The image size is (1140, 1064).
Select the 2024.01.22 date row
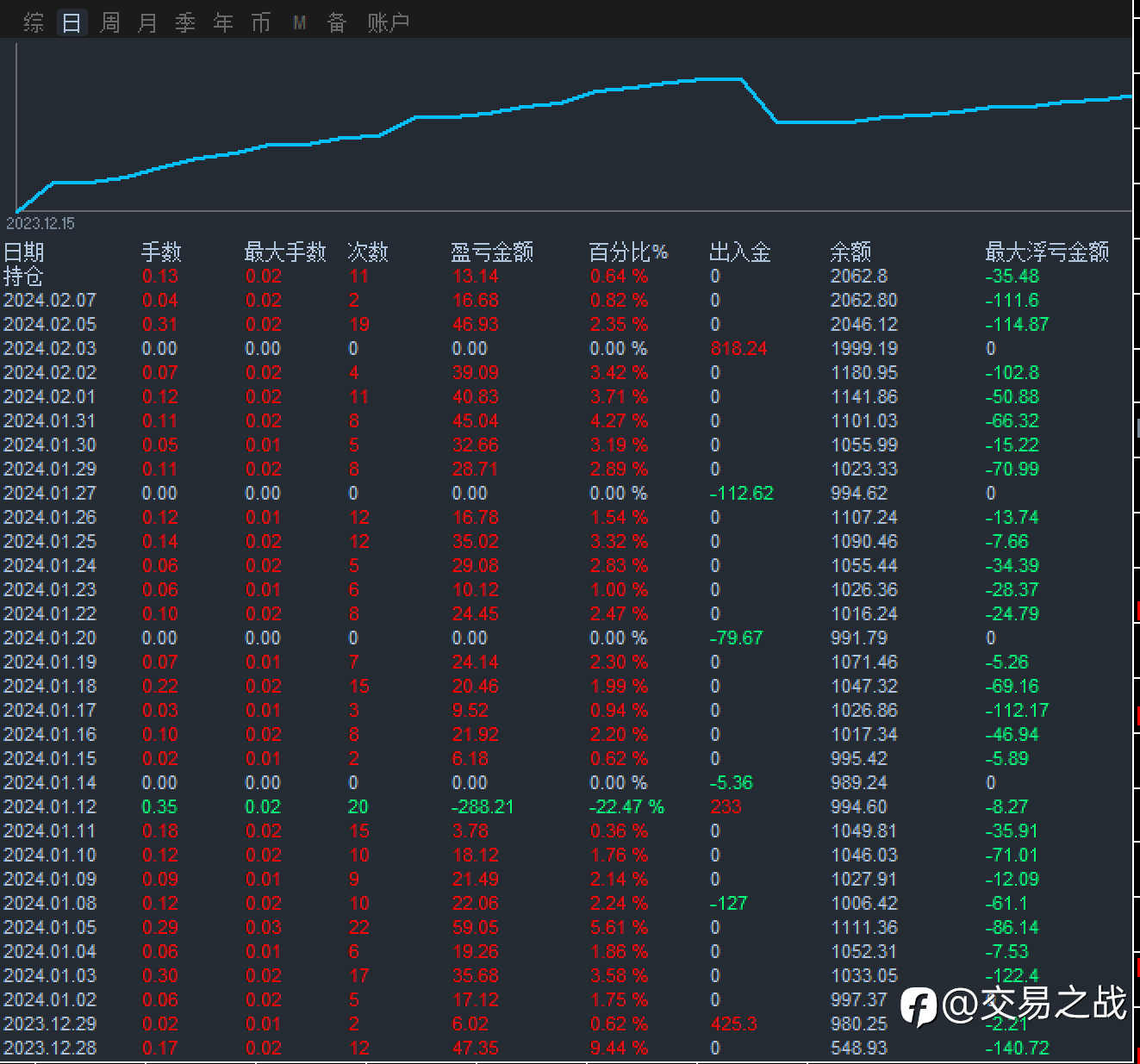pos(50,613)
